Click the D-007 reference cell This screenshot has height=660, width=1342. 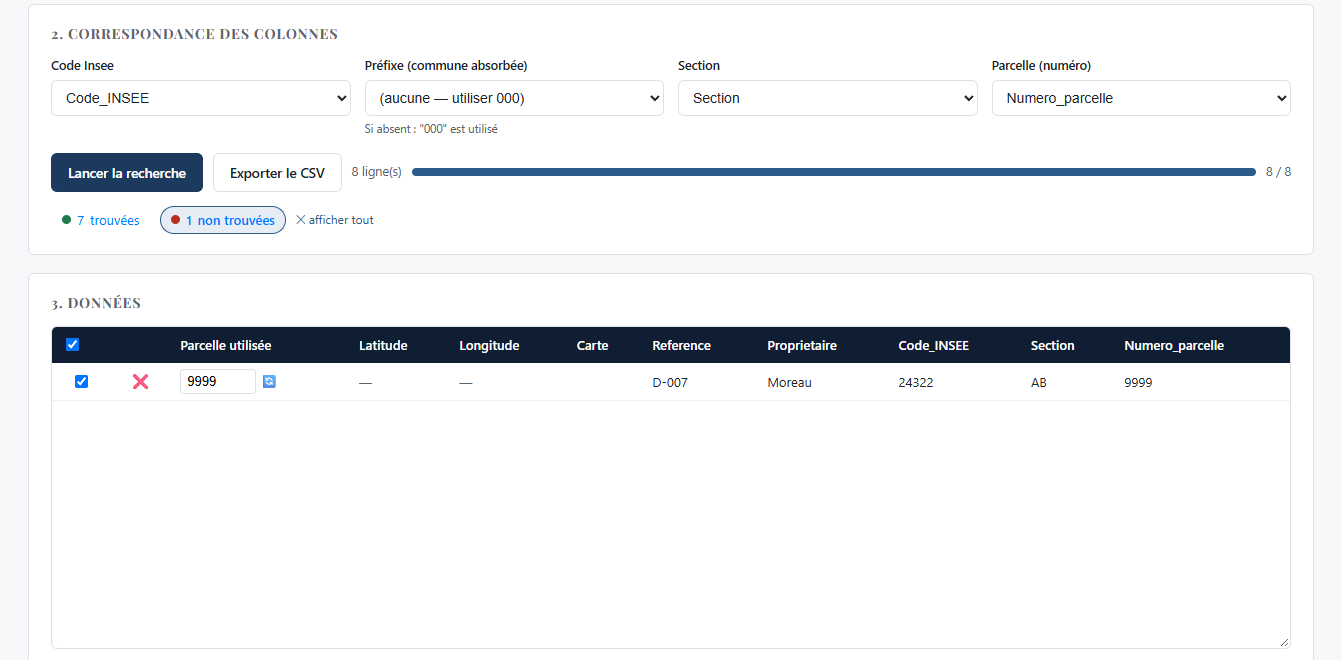pyautogui.click(x=670, y=382)
